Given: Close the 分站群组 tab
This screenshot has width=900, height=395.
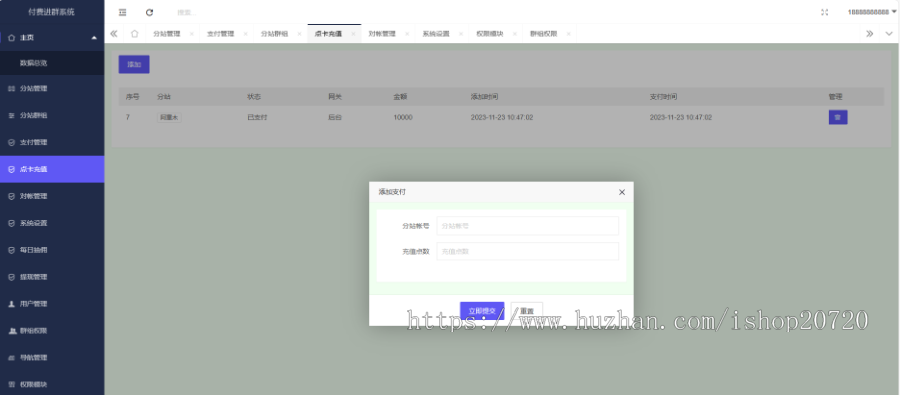Looking at the screenshot, I should pos(299,34).
